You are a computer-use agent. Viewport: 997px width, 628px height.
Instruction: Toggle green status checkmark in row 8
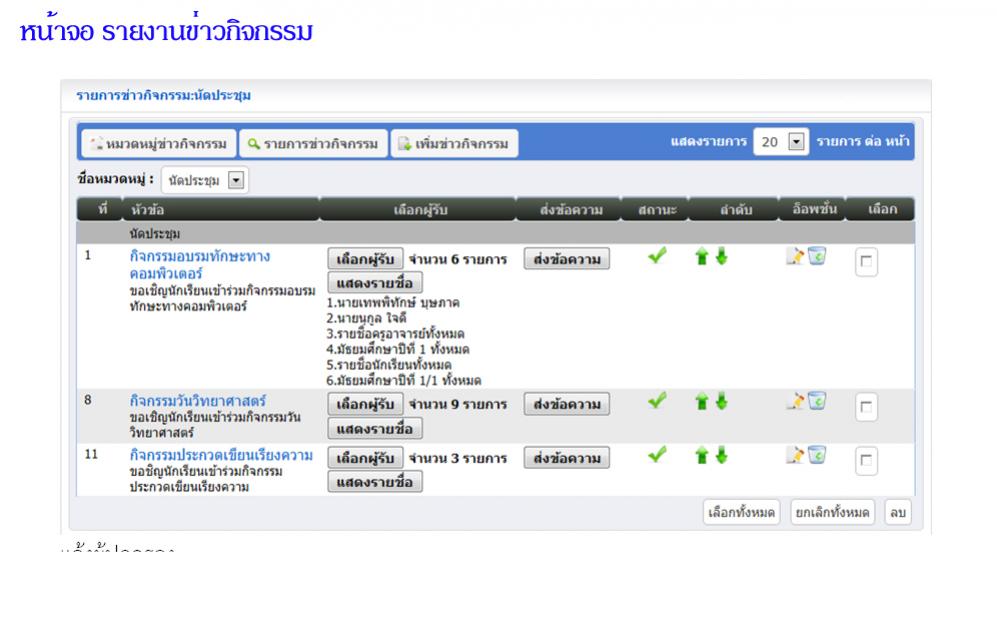[x=657, y=400]
